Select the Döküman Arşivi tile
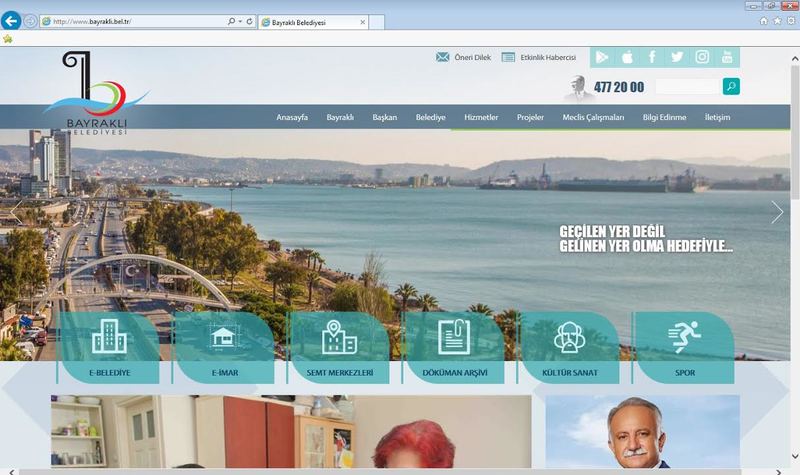This screenshot has width=800, height=475. (454, 347)
